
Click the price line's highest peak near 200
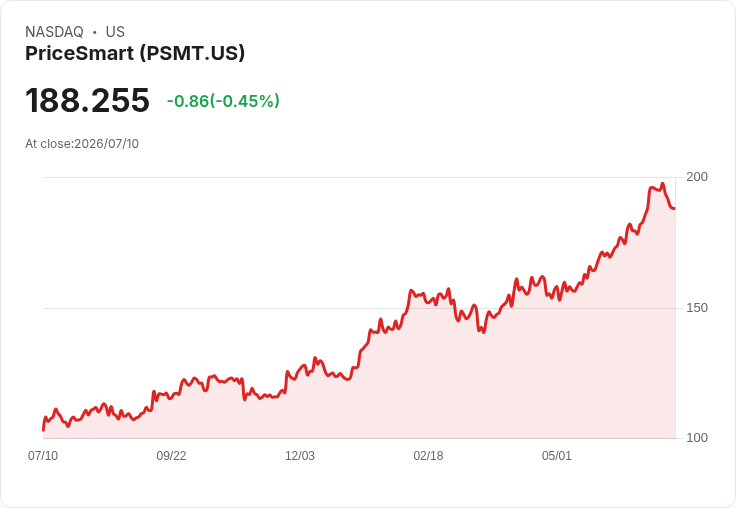(662, 184)
